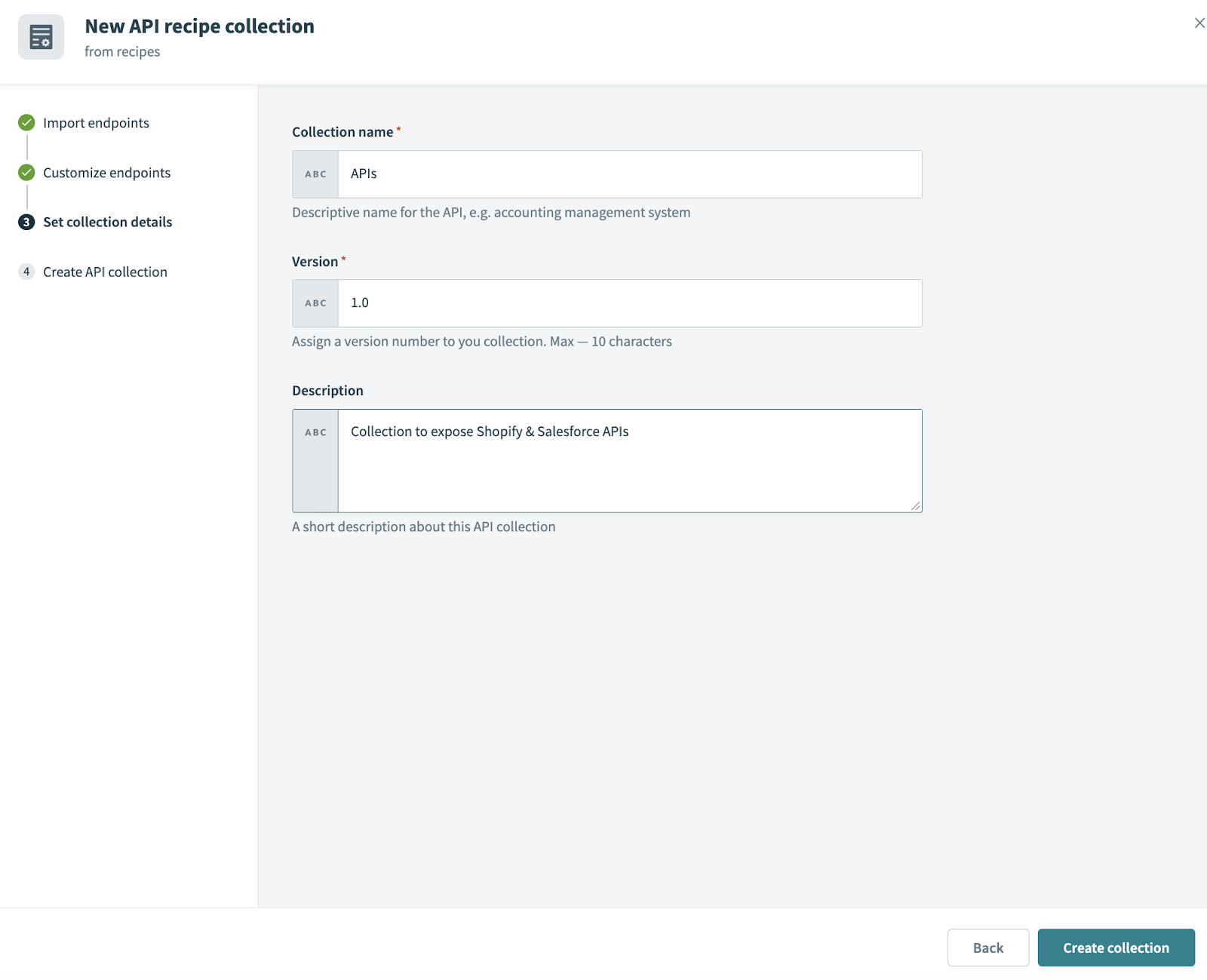Close the New API recipe collection dialog

click(x=1200, y=23)
